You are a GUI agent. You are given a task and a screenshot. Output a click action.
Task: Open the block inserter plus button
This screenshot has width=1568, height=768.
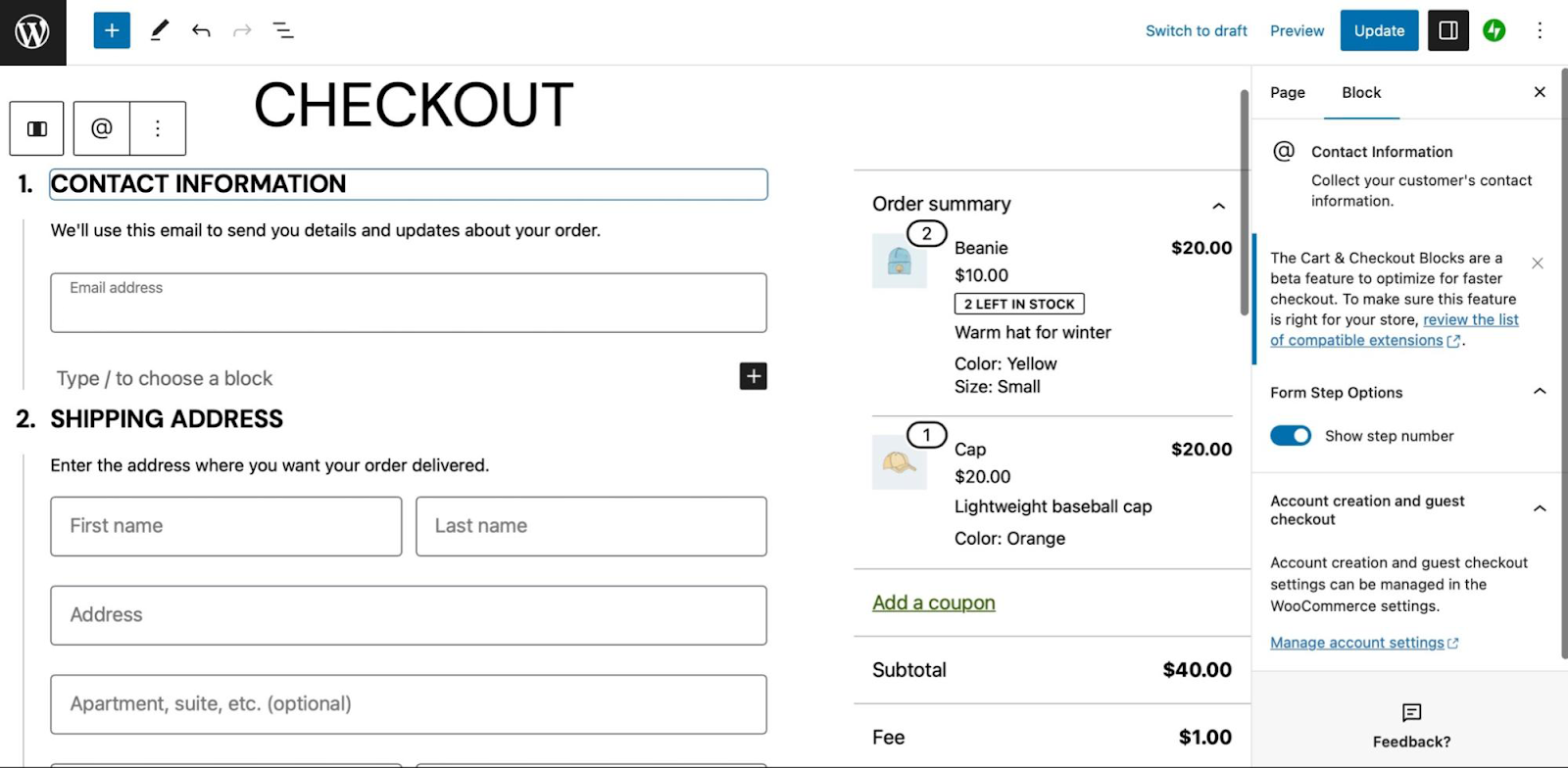[112, 31]
